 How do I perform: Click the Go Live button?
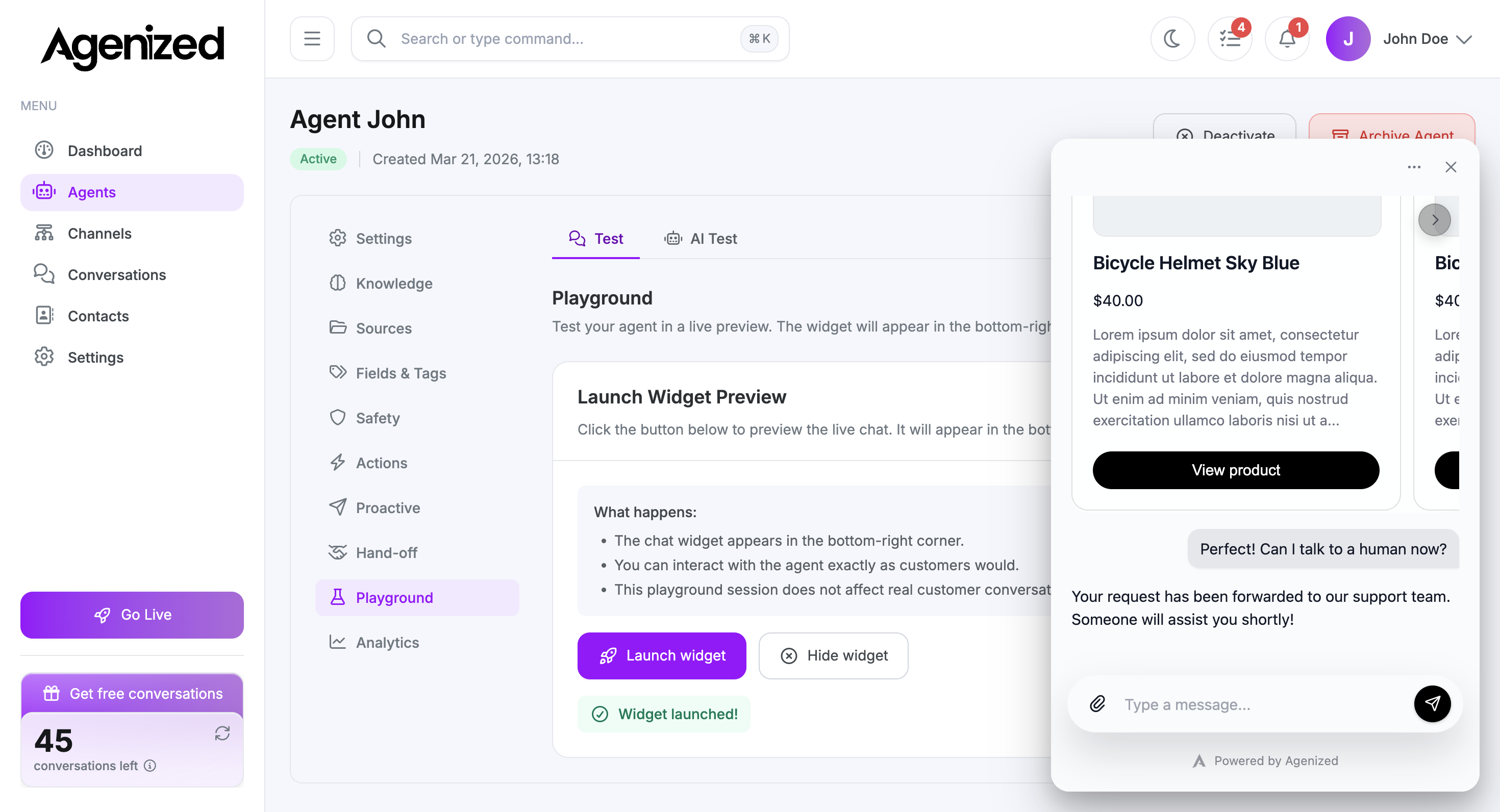click(132, 615)
